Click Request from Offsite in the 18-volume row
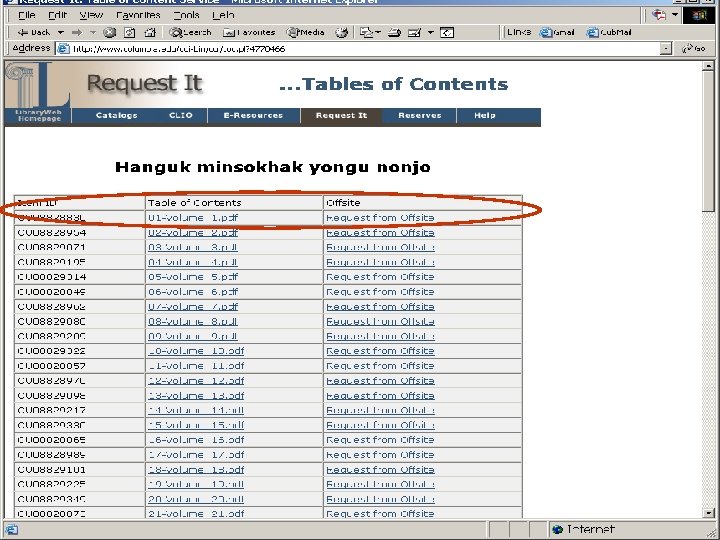The image size is (720, 540). 380,470
